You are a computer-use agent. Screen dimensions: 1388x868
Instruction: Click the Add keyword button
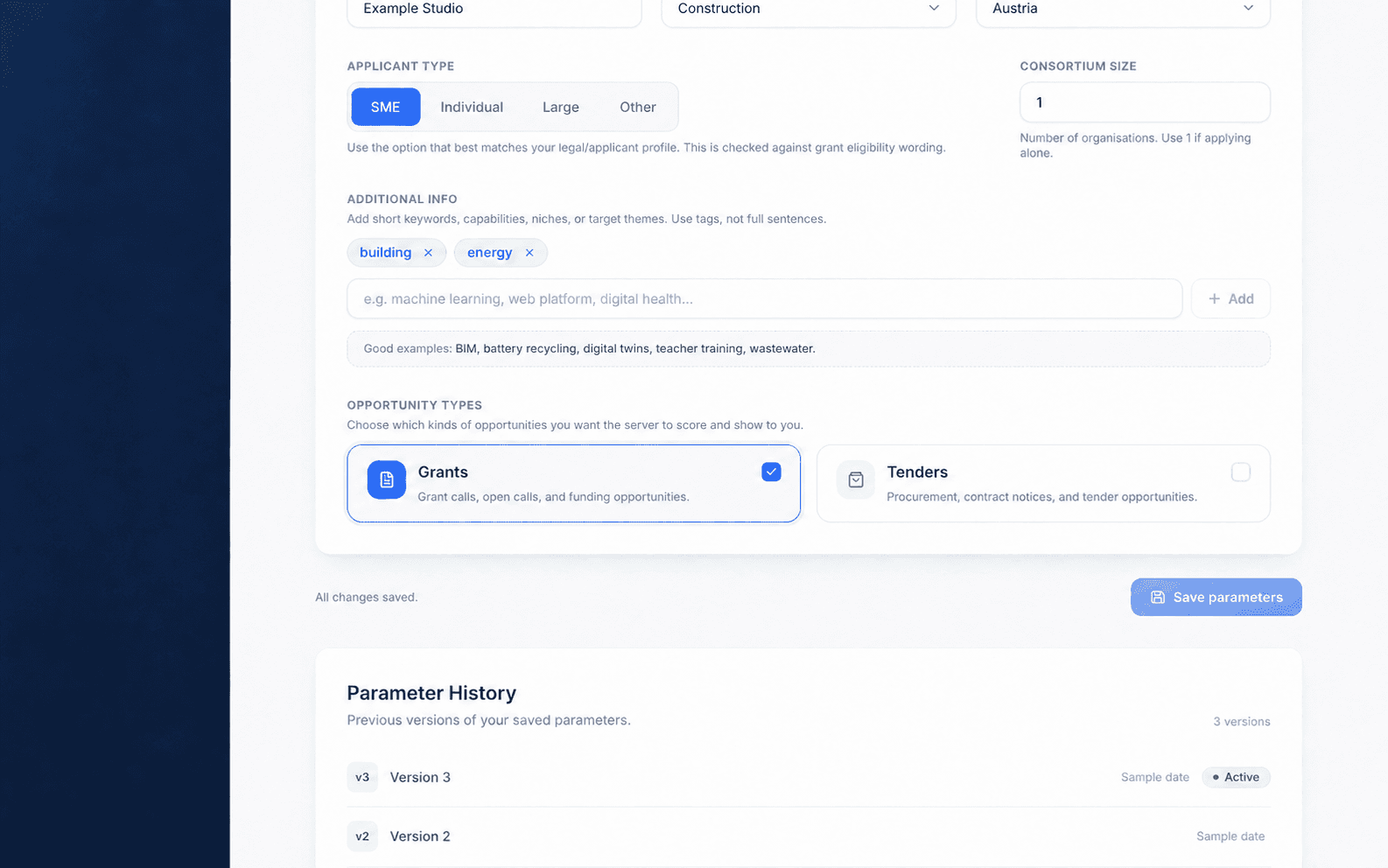coord(1230,299)
